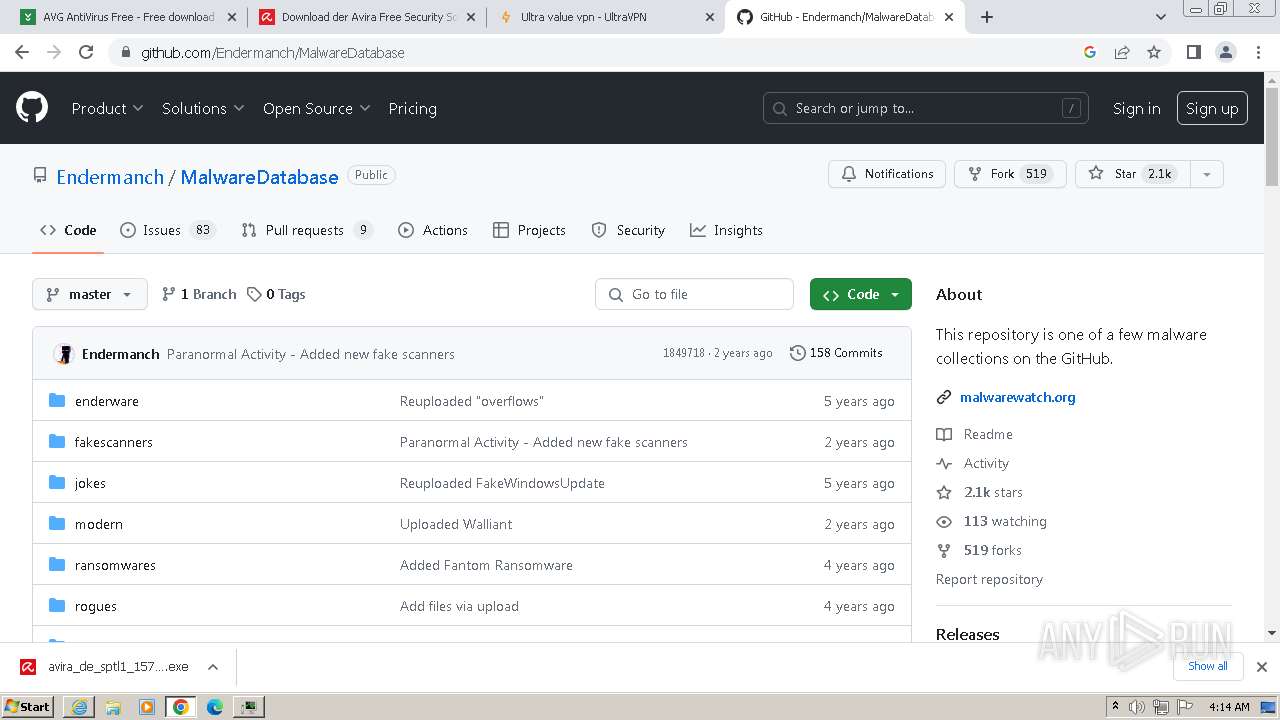
Task: Click the share page icon in address bar
Action: (x=1122, y=52)
